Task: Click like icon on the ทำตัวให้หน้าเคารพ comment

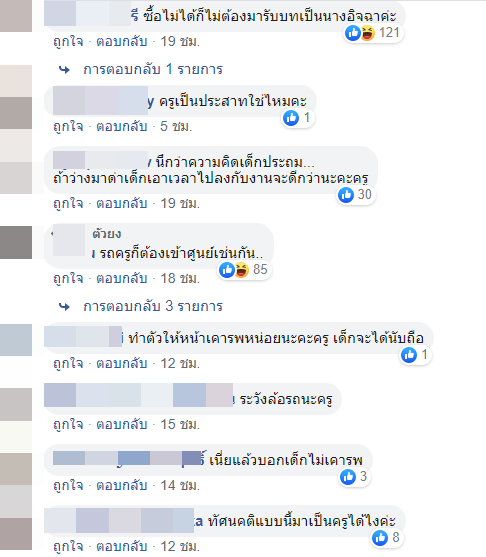Action: pos(409,355)
